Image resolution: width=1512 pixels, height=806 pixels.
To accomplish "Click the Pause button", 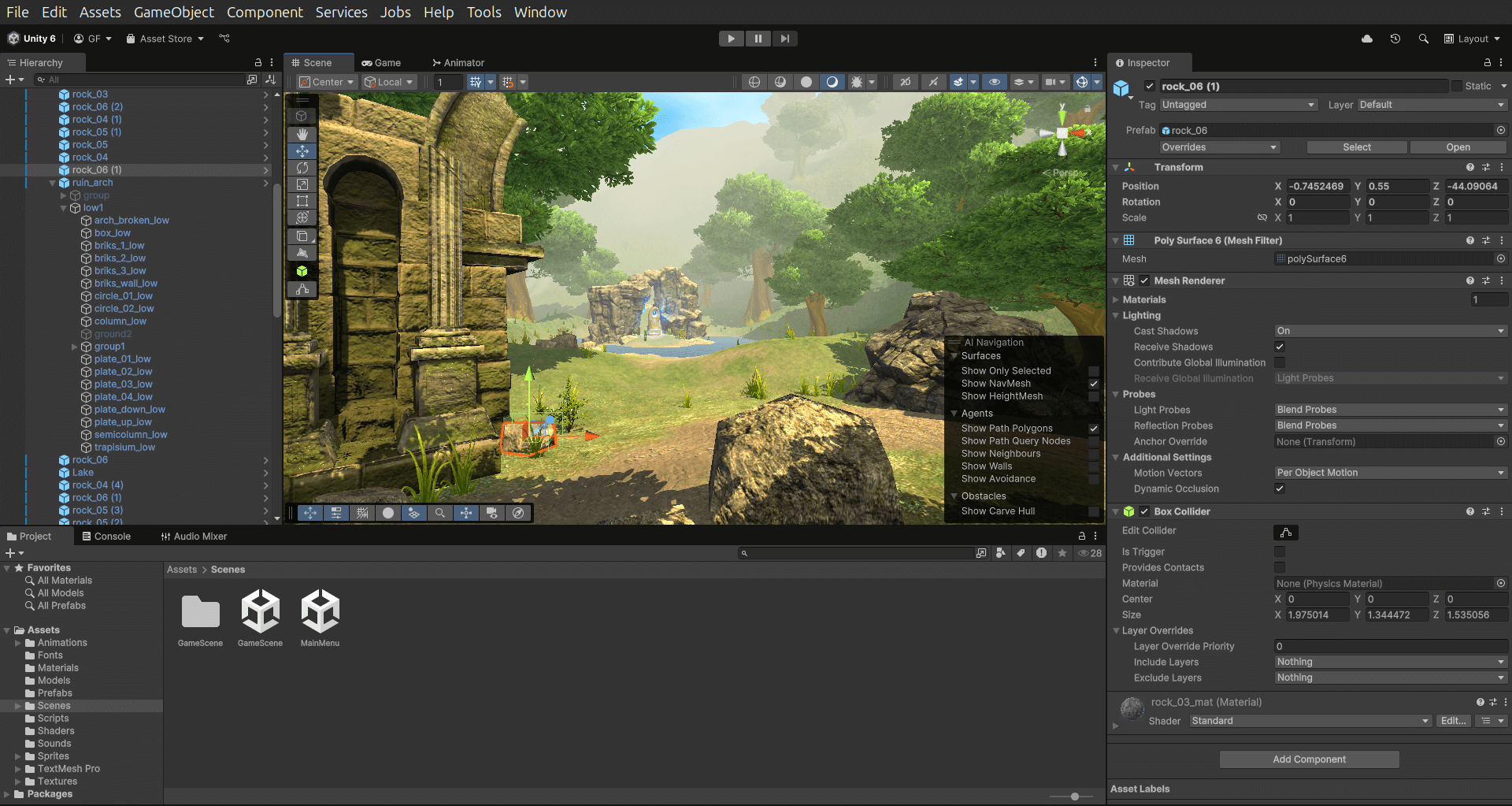I will pos(758,39).
